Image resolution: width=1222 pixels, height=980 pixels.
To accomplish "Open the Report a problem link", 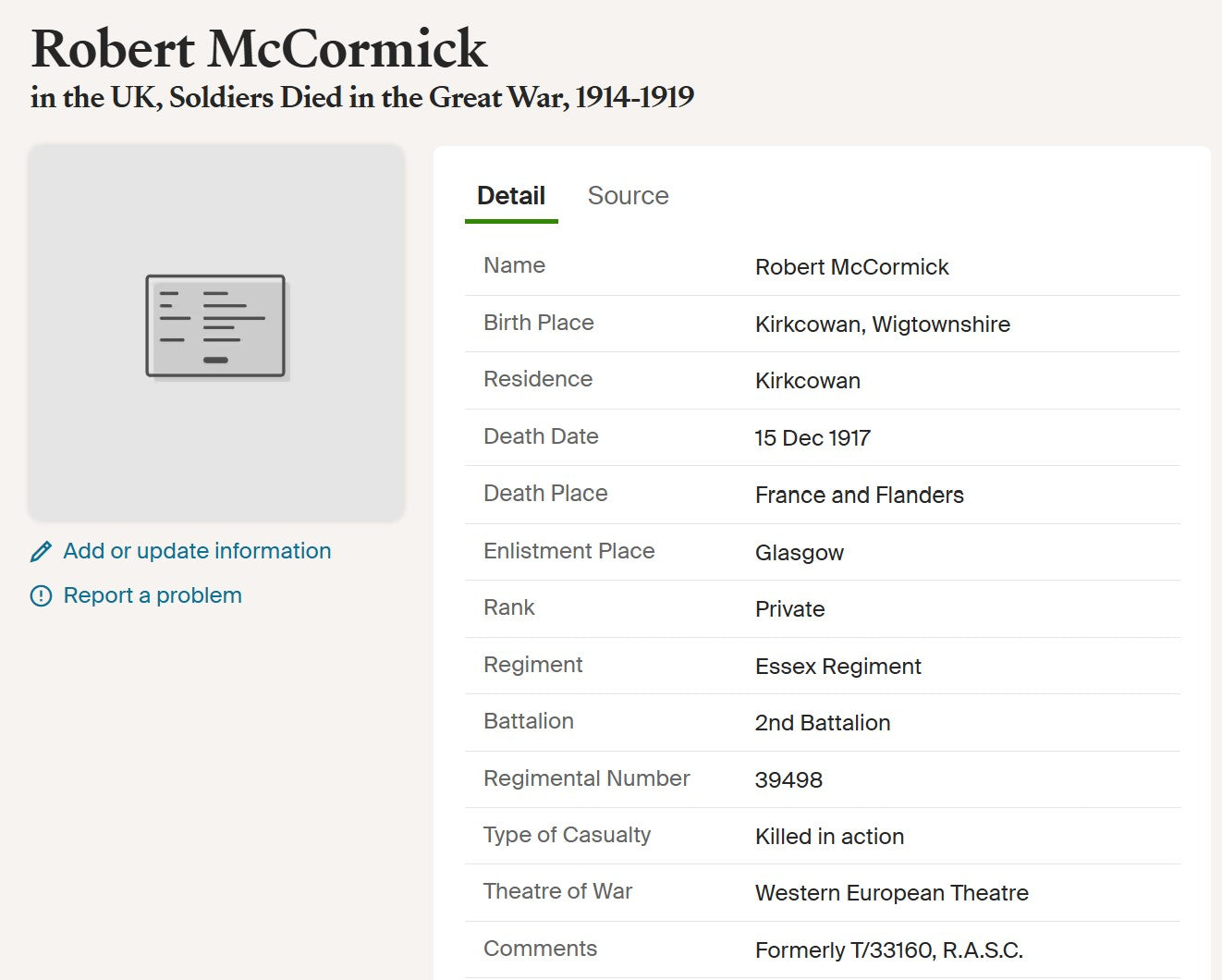I will [x=153, y=595].
